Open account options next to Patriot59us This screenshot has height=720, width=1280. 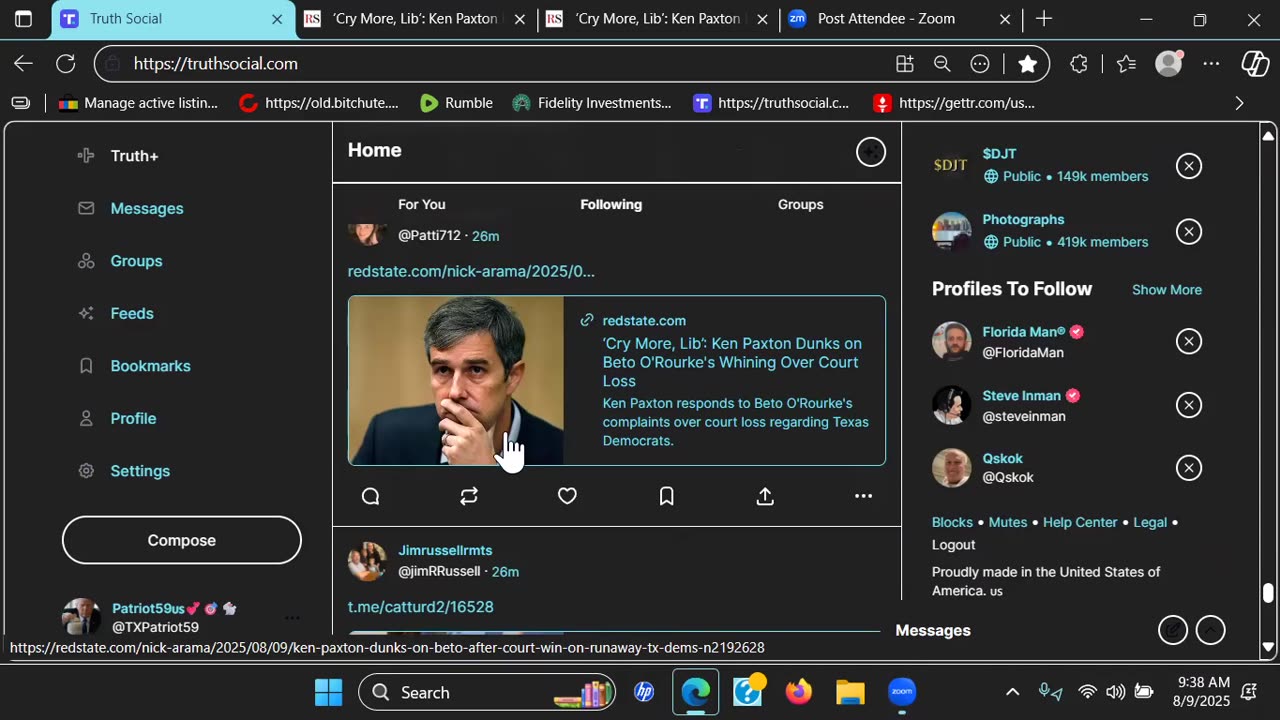click(292, 618)
